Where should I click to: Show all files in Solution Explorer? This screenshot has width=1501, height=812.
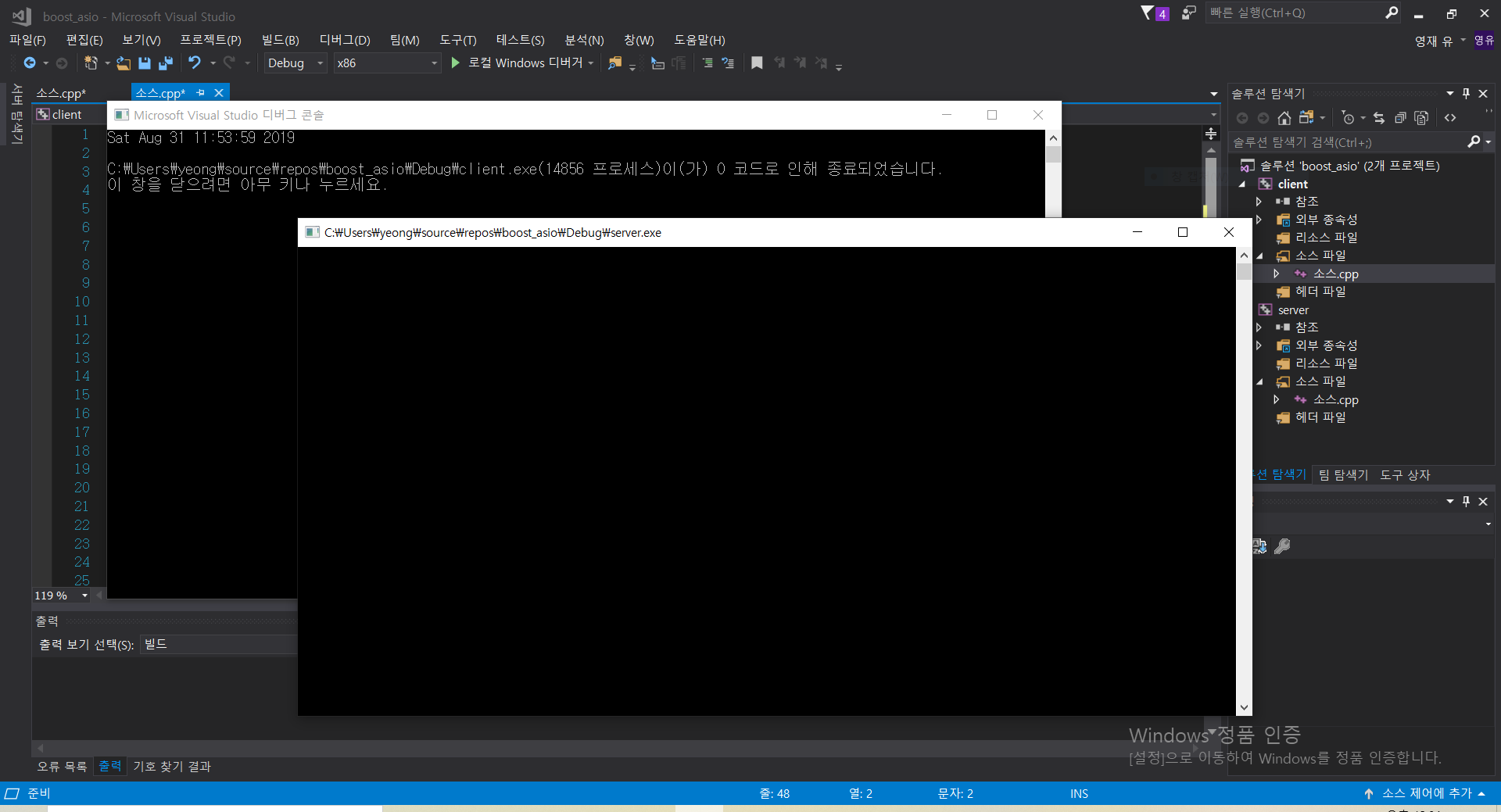(x=1421, y=118)
